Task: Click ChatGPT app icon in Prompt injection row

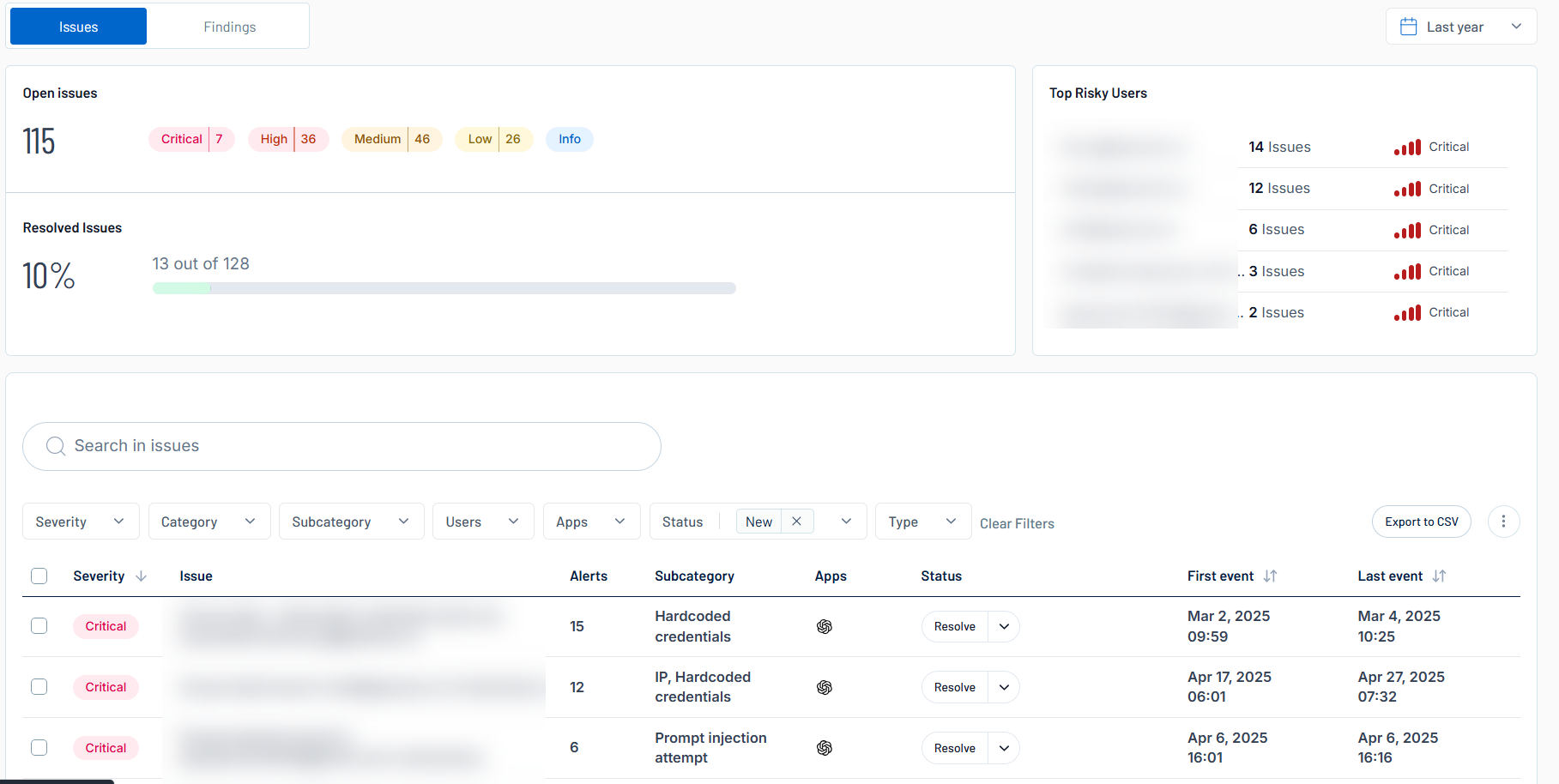Action: coord(825,748)
